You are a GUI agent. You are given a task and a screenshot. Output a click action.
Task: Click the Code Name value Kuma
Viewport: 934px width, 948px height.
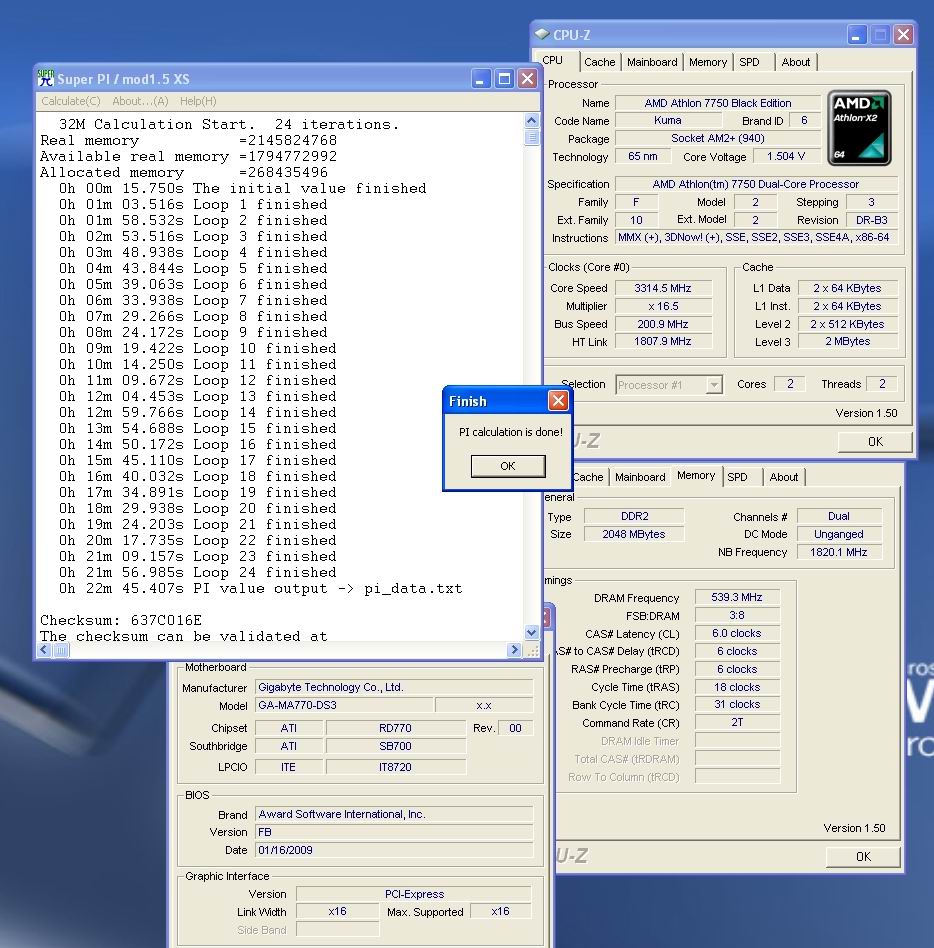(x=668, y=120)
